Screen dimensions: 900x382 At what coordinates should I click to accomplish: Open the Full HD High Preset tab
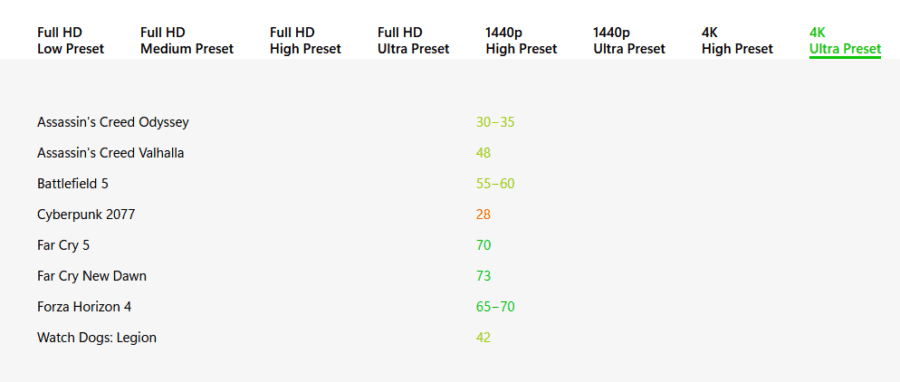pos(305,41)
